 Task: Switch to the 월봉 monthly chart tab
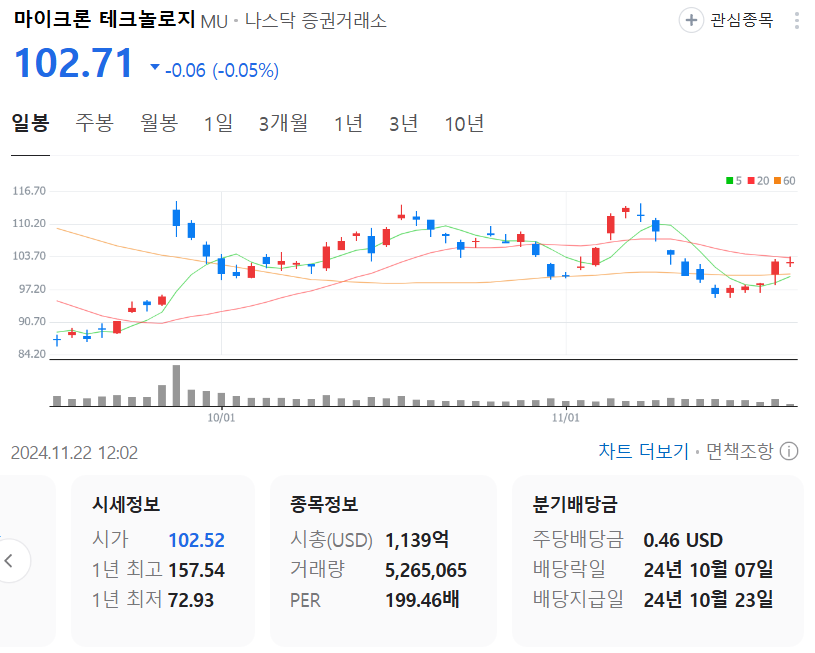159,124
